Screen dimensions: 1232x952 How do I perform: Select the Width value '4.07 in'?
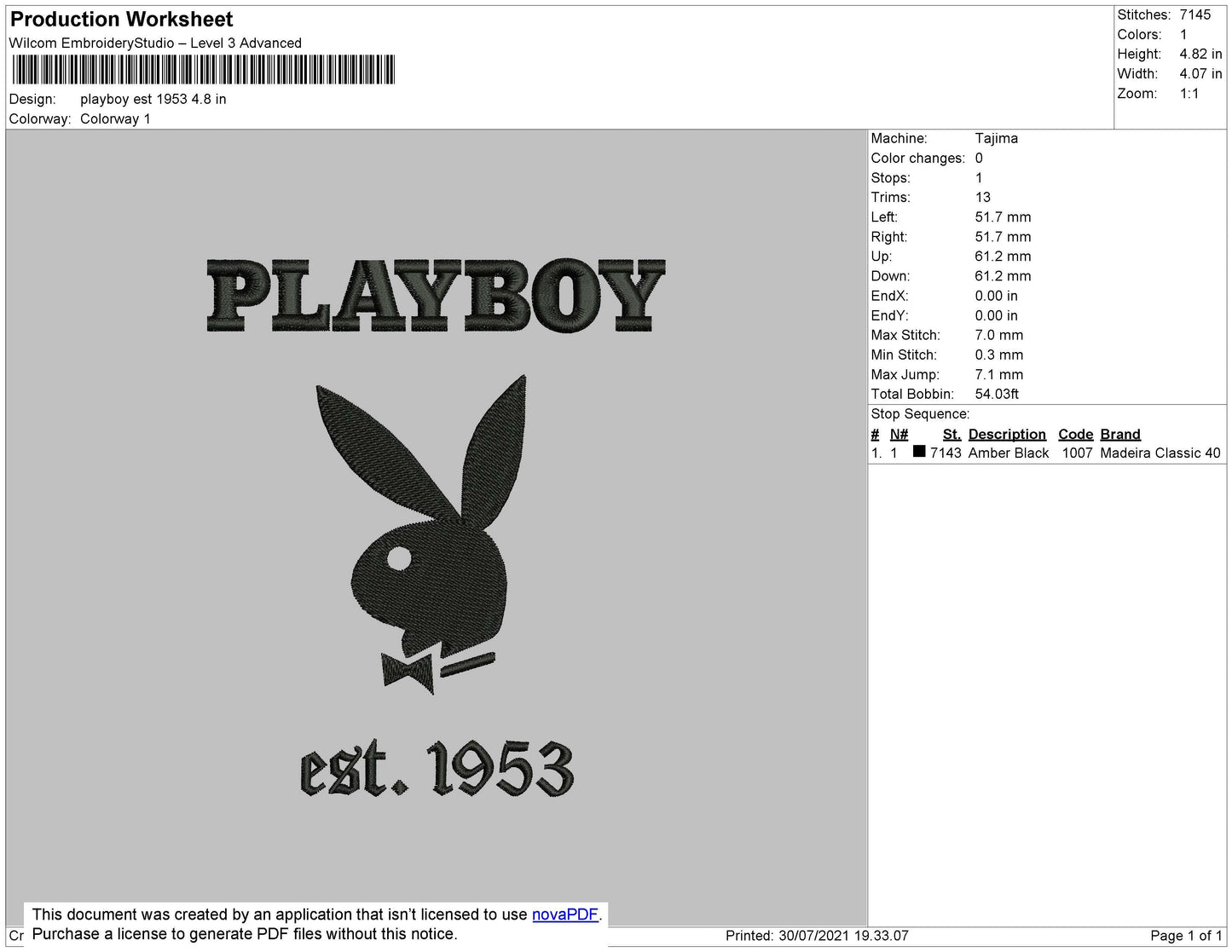click(1200, 74)
